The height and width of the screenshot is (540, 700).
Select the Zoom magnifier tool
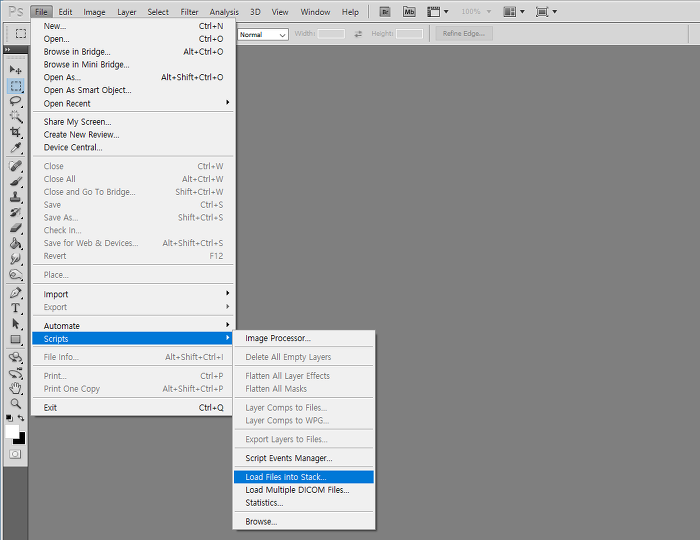(16, 402)
